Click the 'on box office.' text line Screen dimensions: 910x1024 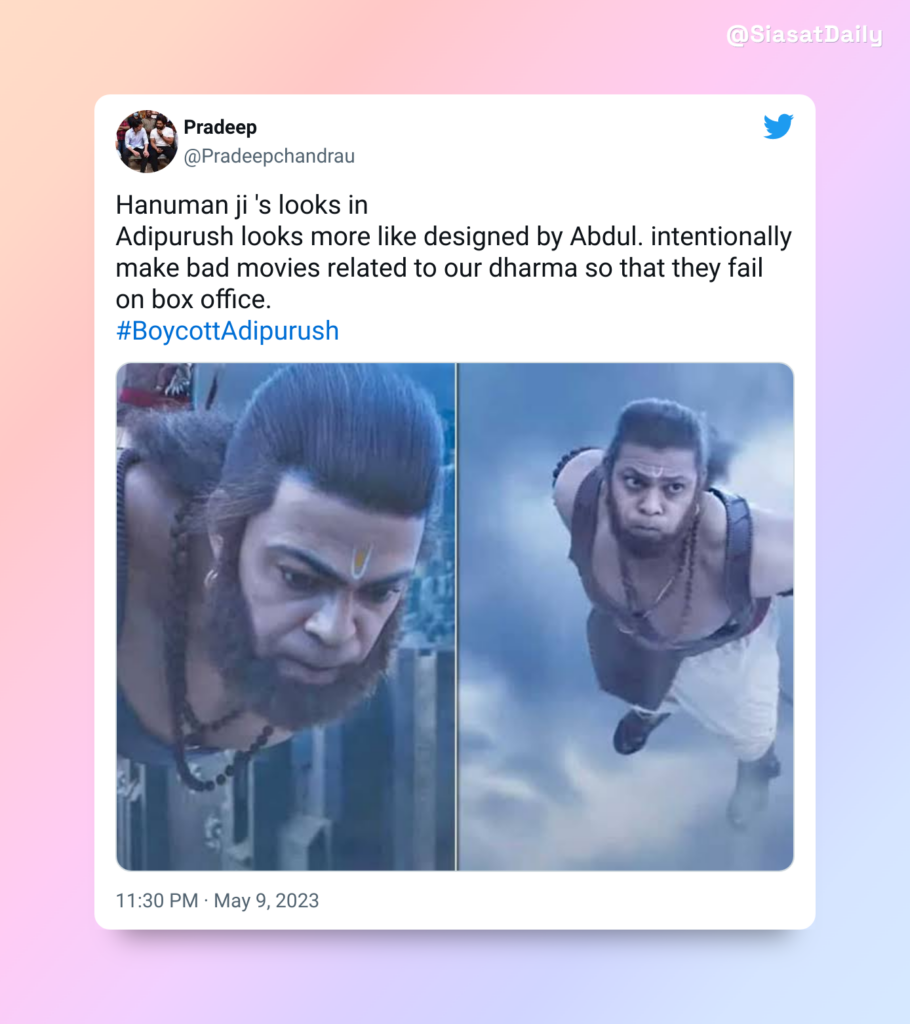point(193,299)
